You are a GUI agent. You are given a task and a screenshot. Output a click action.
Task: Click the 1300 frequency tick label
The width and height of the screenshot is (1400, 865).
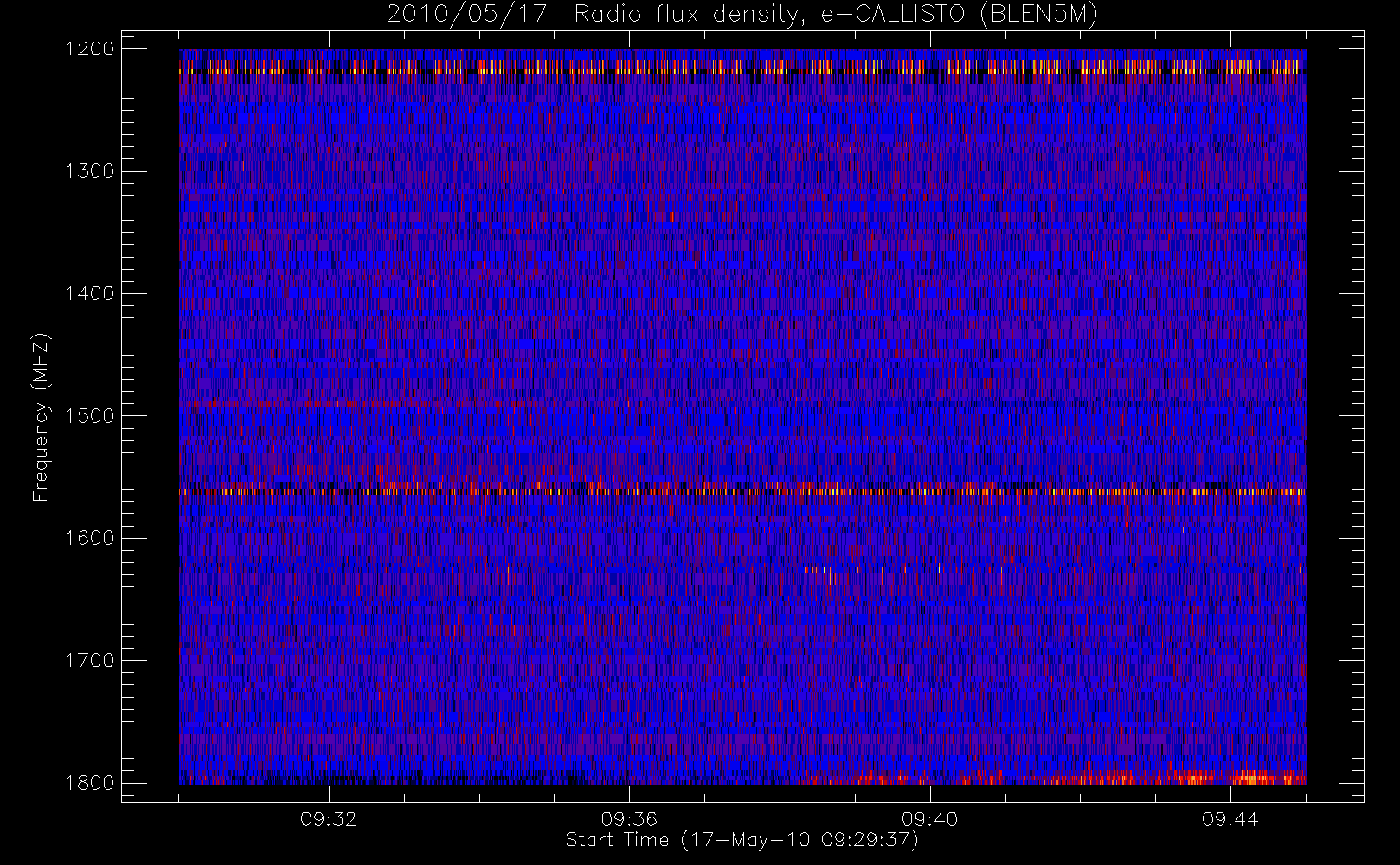tap(90, 171)
